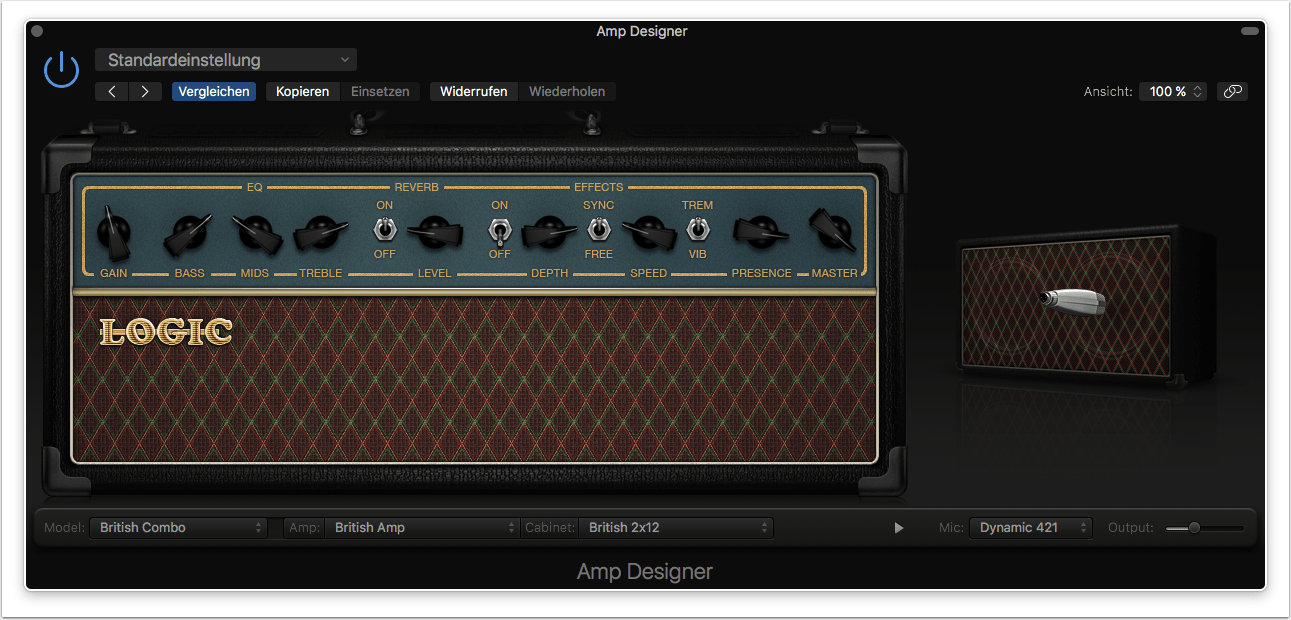The image size is (1291, 620).
Task: Click the Output level slider
Action: (x=1204, y=528)
